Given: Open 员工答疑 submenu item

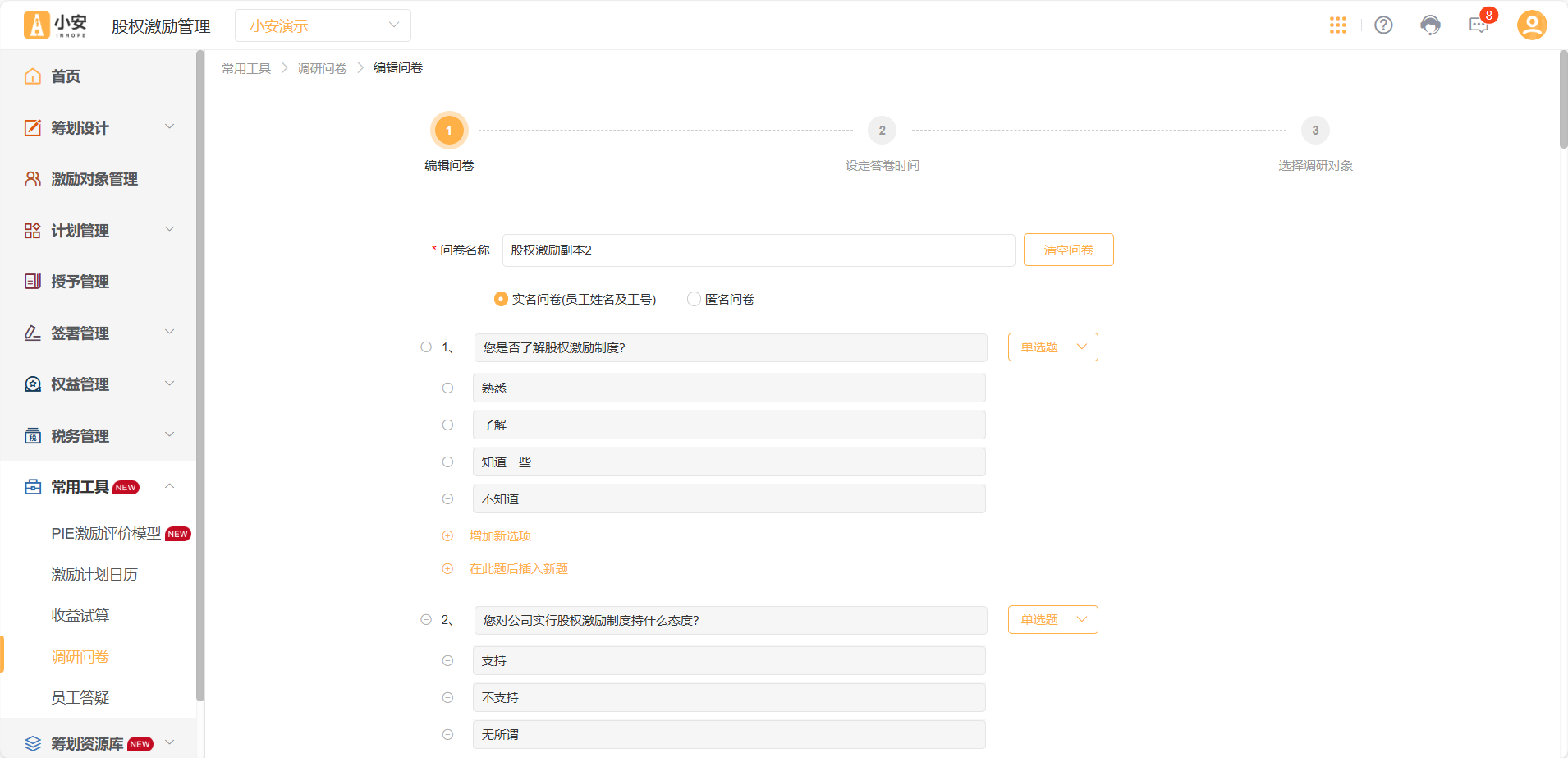Looking at the screenshot, I should pos(80,697).
